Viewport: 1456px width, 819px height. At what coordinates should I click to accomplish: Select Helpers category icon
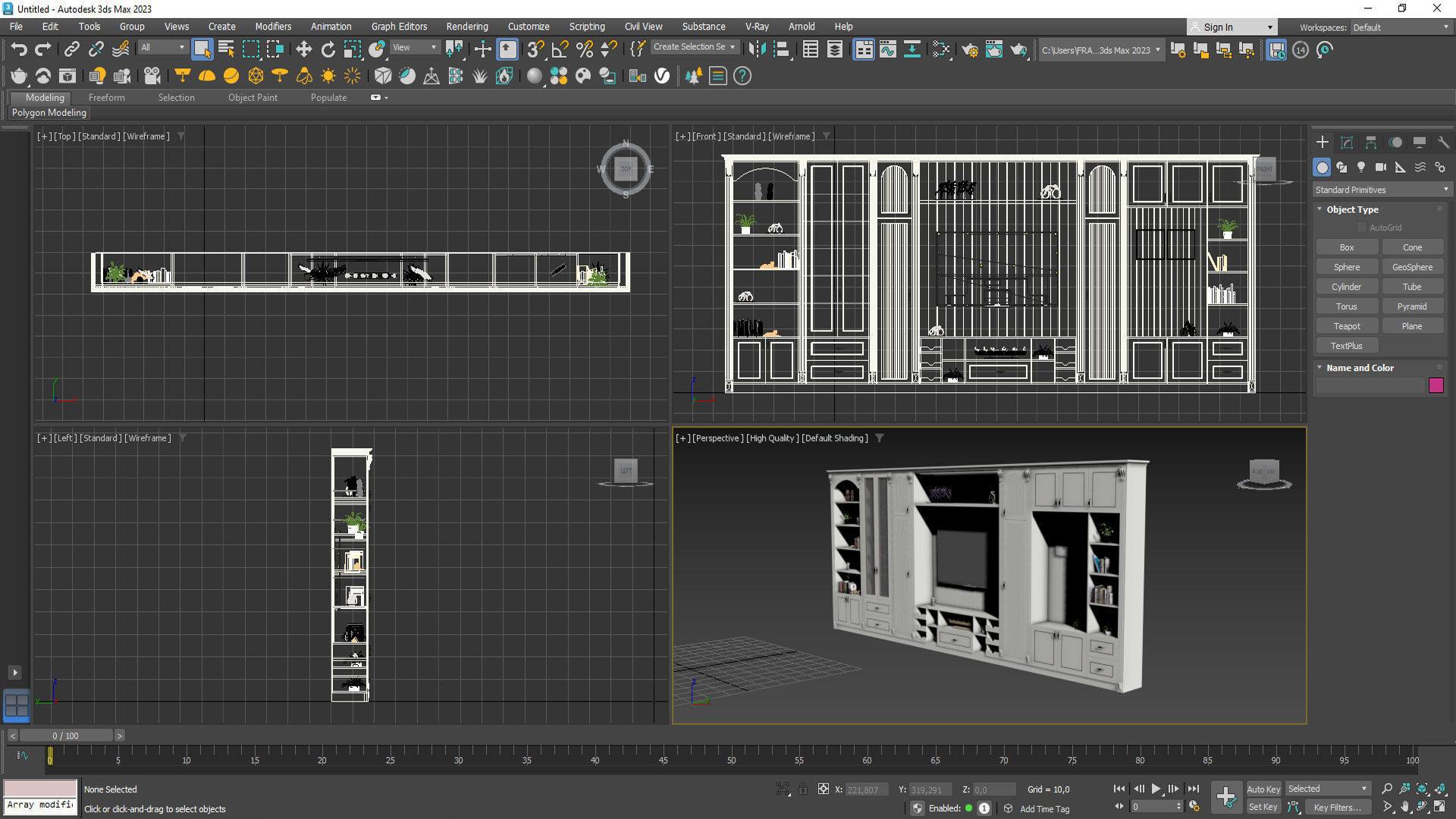(1401, 168)
